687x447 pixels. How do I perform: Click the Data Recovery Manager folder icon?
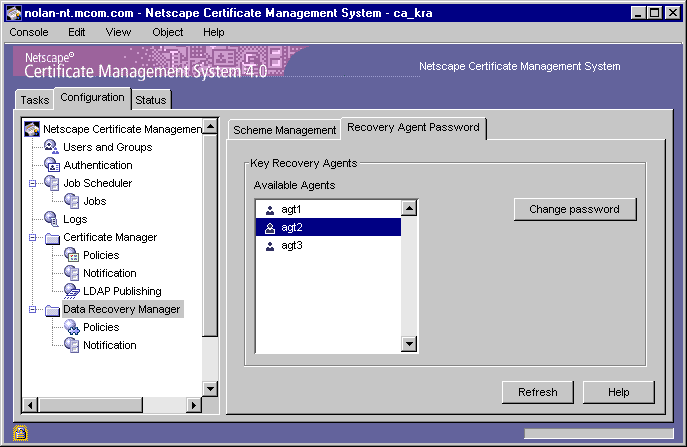52,310
